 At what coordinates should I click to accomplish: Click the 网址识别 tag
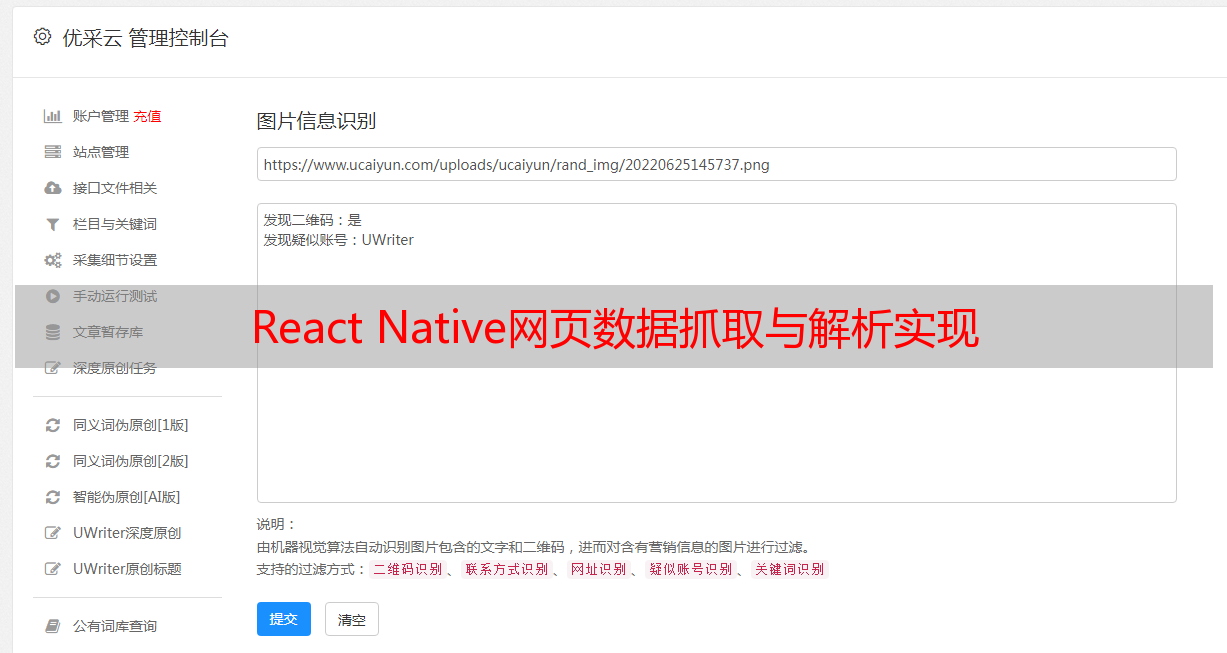coord(598,569)
